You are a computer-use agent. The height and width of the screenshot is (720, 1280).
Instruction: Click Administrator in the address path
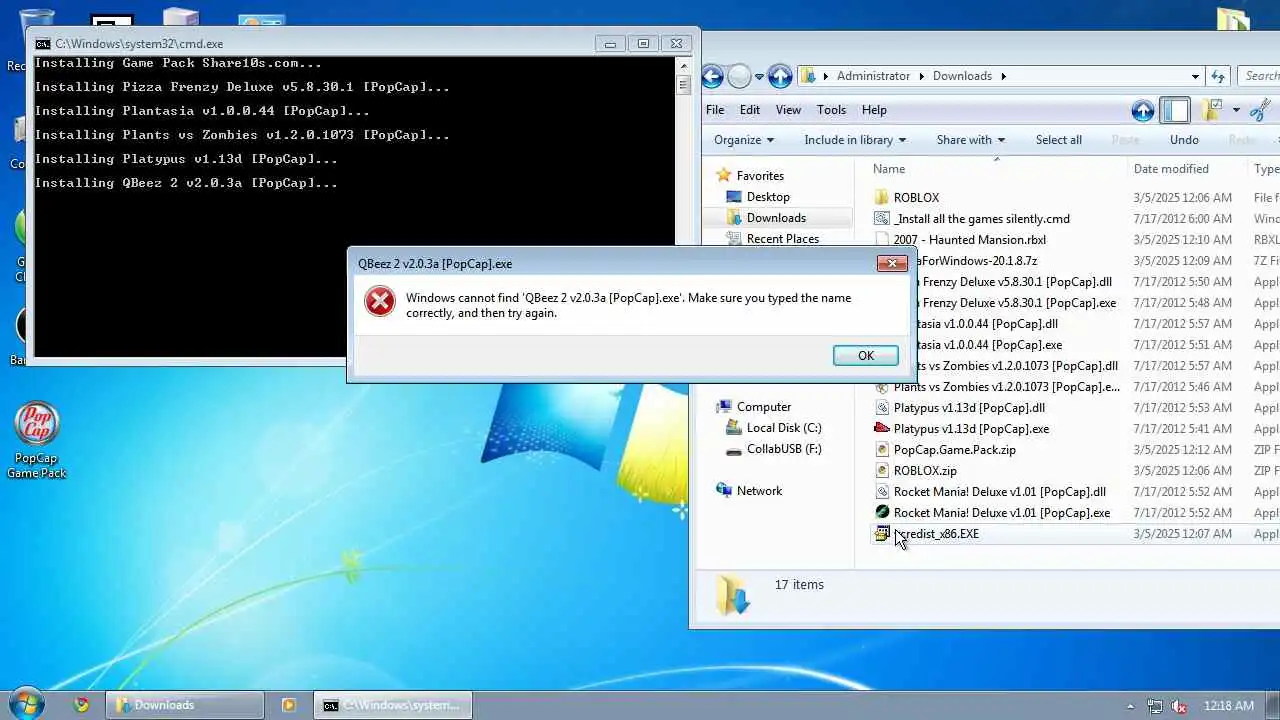(873, 76)
